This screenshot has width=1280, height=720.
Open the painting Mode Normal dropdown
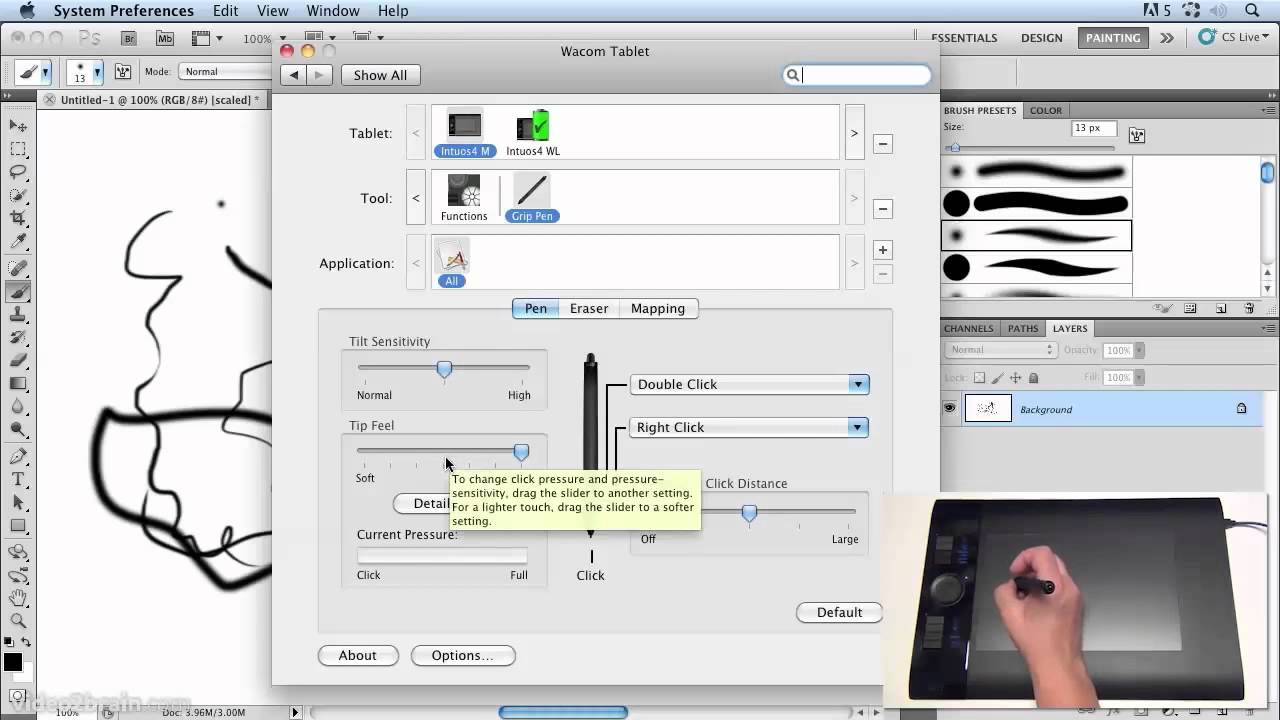(x=225, y=72)
